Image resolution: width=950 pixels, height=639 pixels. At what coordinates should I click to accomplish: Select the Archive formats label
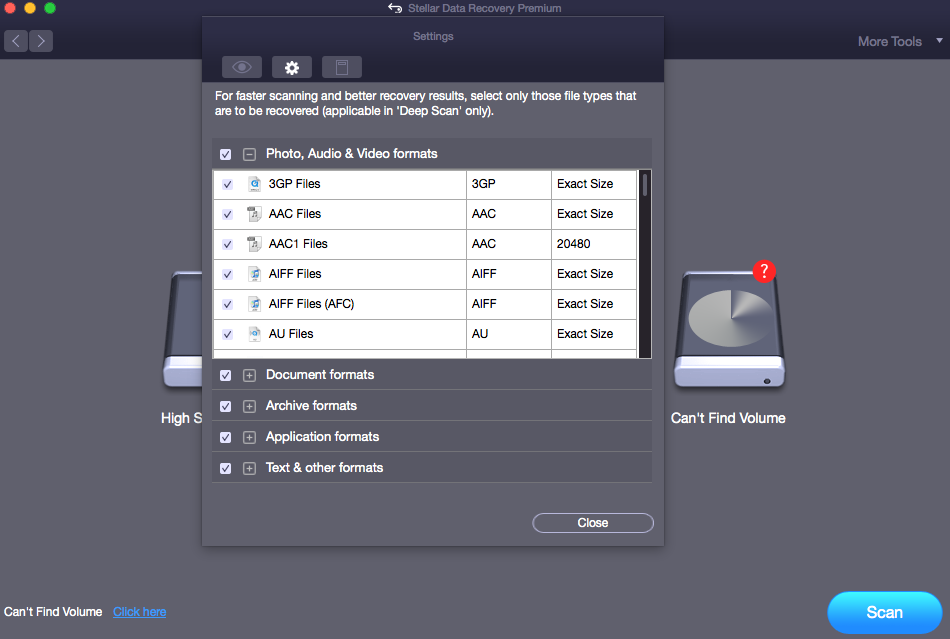[311, 405]
